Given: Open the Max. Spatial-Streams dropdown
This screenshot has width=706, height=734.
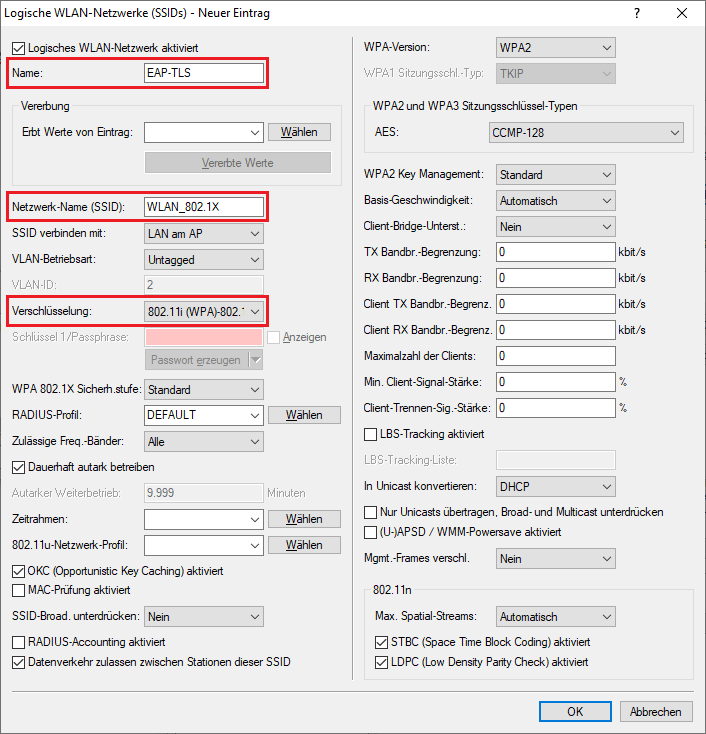Looking at the screenshot, I should (555, 617).
